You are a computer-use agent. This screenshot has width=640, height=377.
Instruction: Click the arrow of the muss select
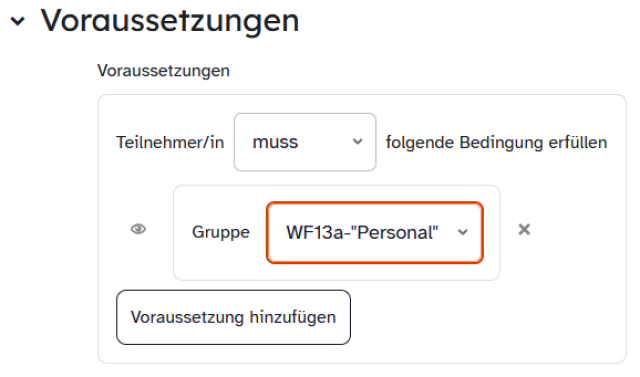tap(358, 142)
